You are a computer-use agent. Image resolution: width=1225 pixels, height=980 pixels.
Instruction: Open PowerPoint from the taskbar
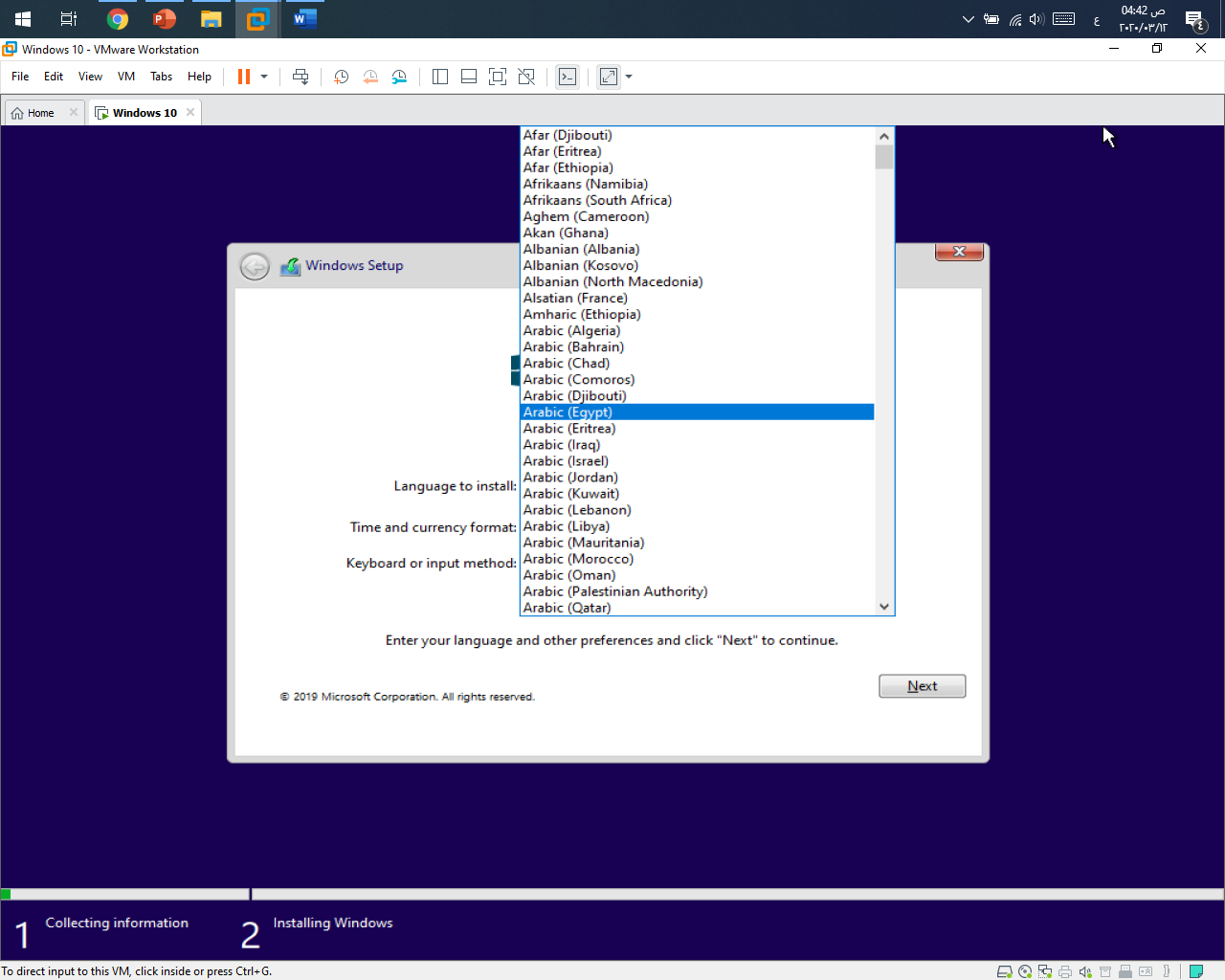tap(165, 19)
